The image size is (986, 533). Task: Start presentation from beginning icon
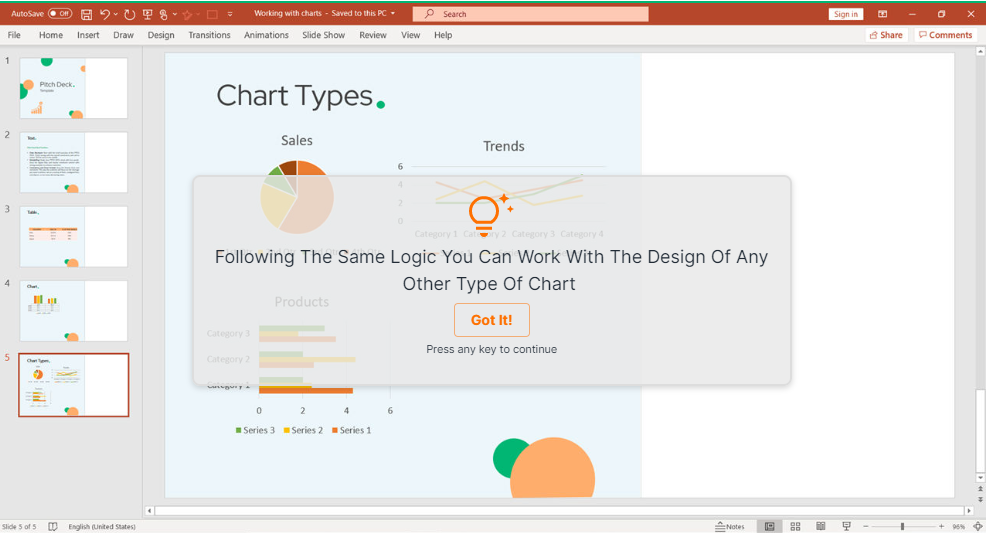pos(148,14)
